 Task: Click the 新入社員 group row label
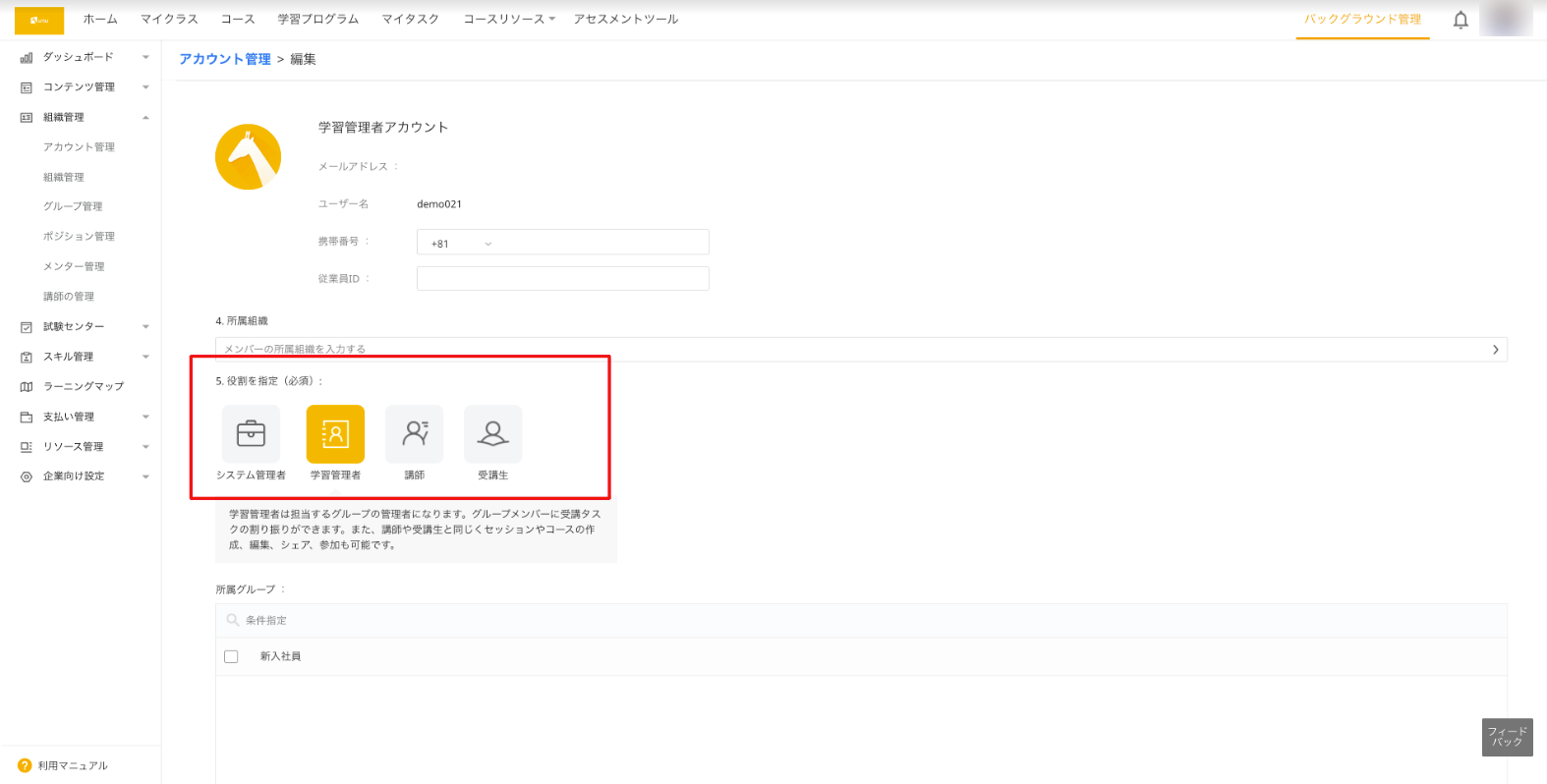[x=280, y=656]
